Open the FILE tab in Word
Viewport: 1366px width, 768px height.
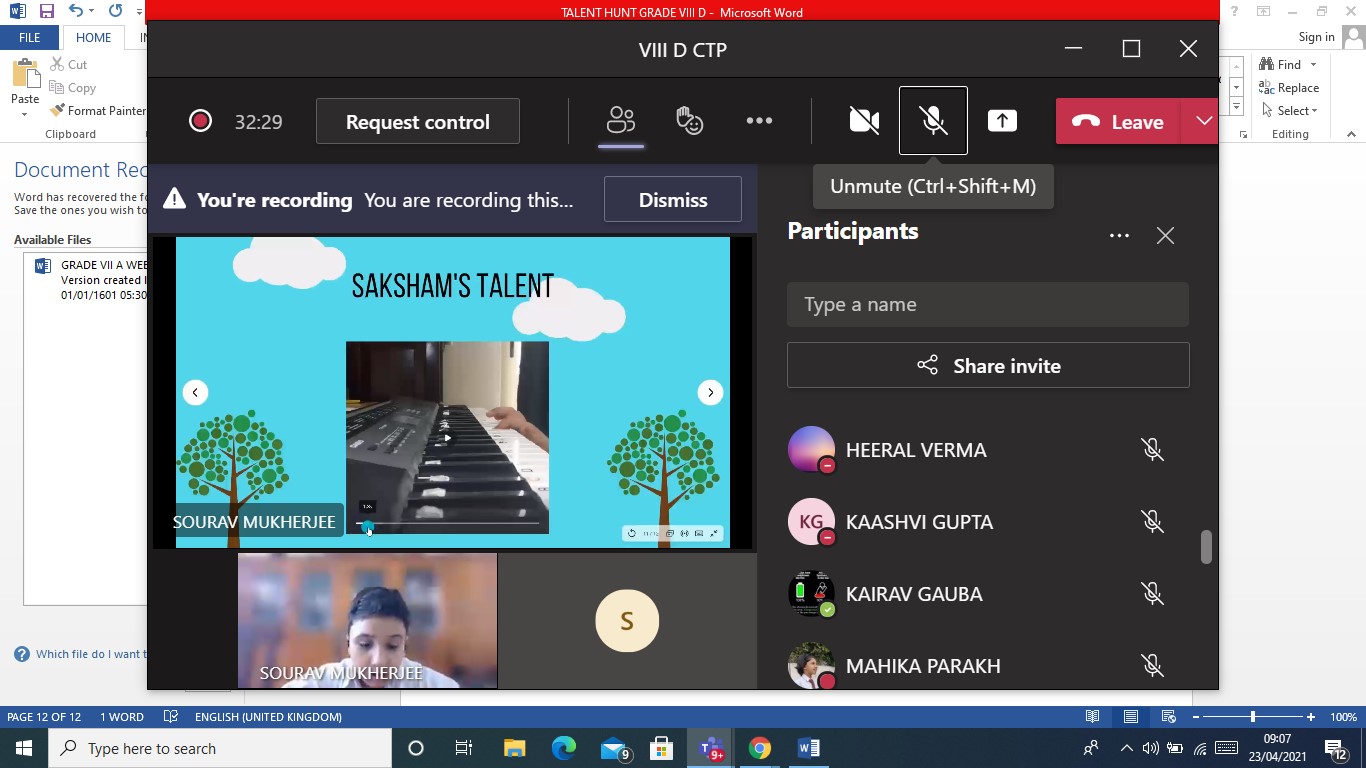click(x=30, y=37)
